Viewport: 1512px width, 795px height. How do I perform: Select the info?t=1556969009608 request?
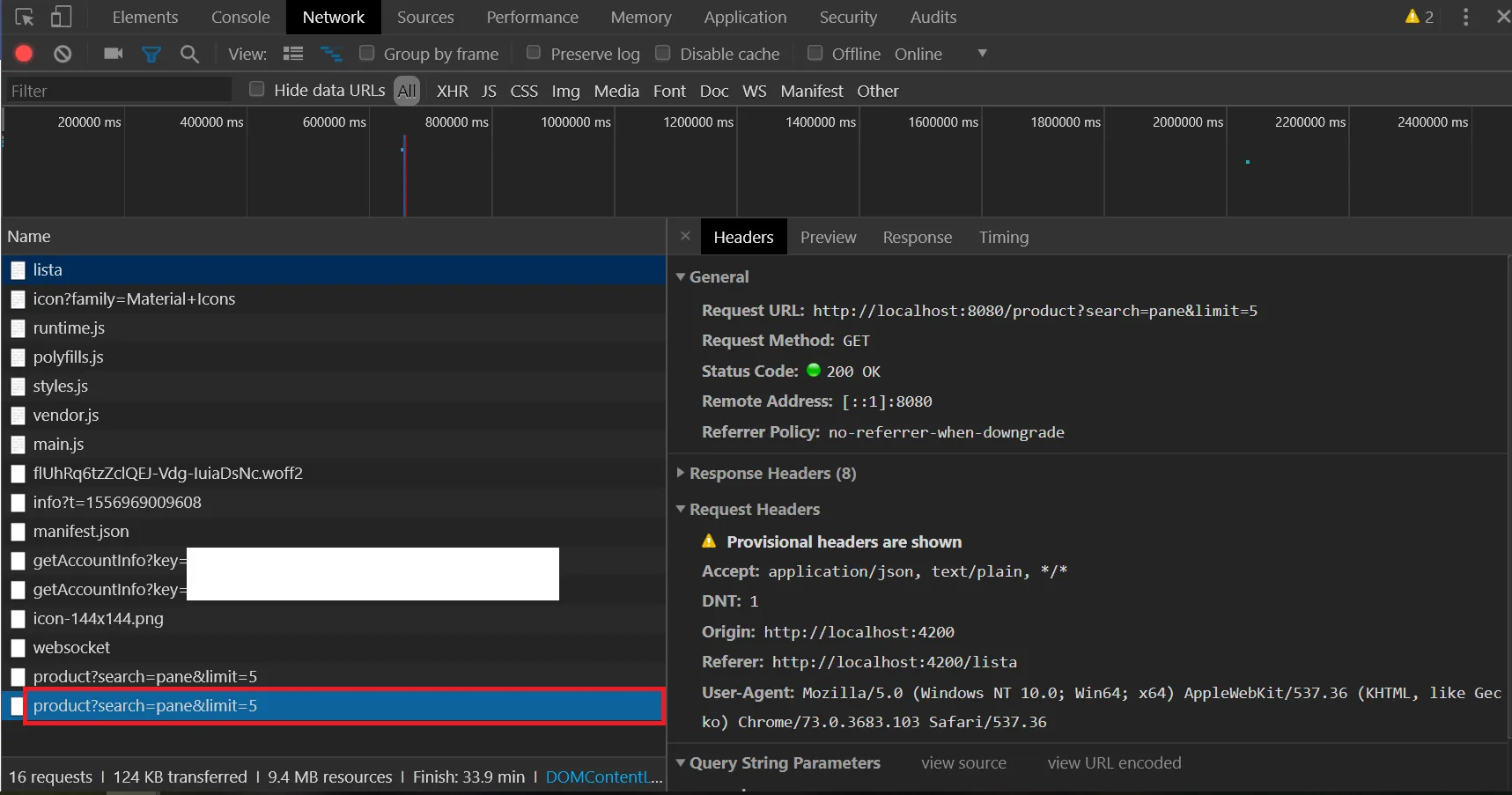(x=333, y=503)
